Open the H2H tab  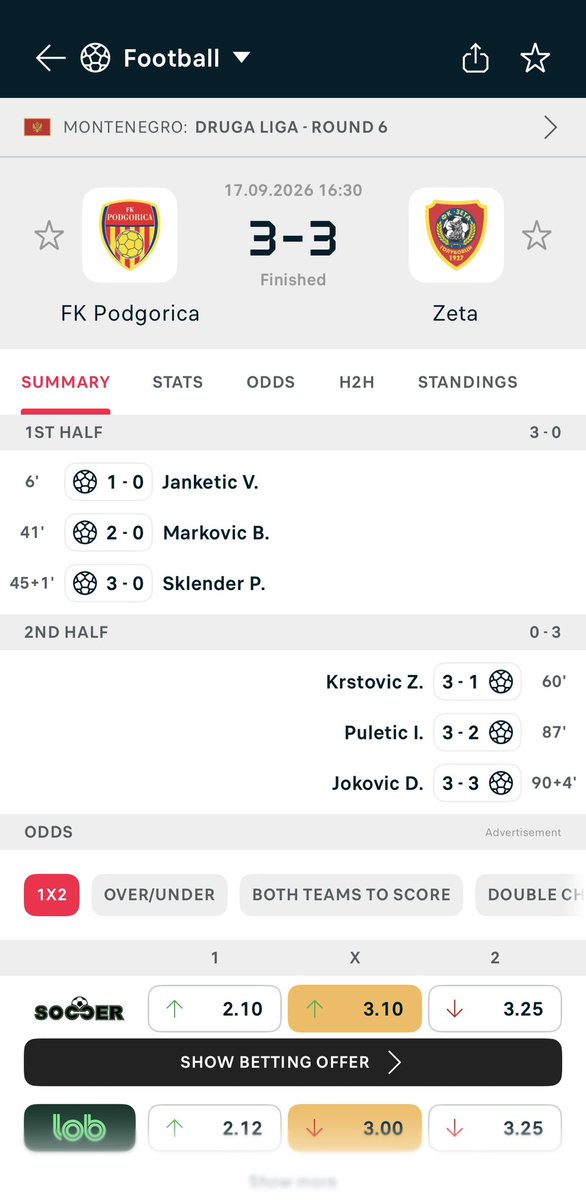point(356,382)
